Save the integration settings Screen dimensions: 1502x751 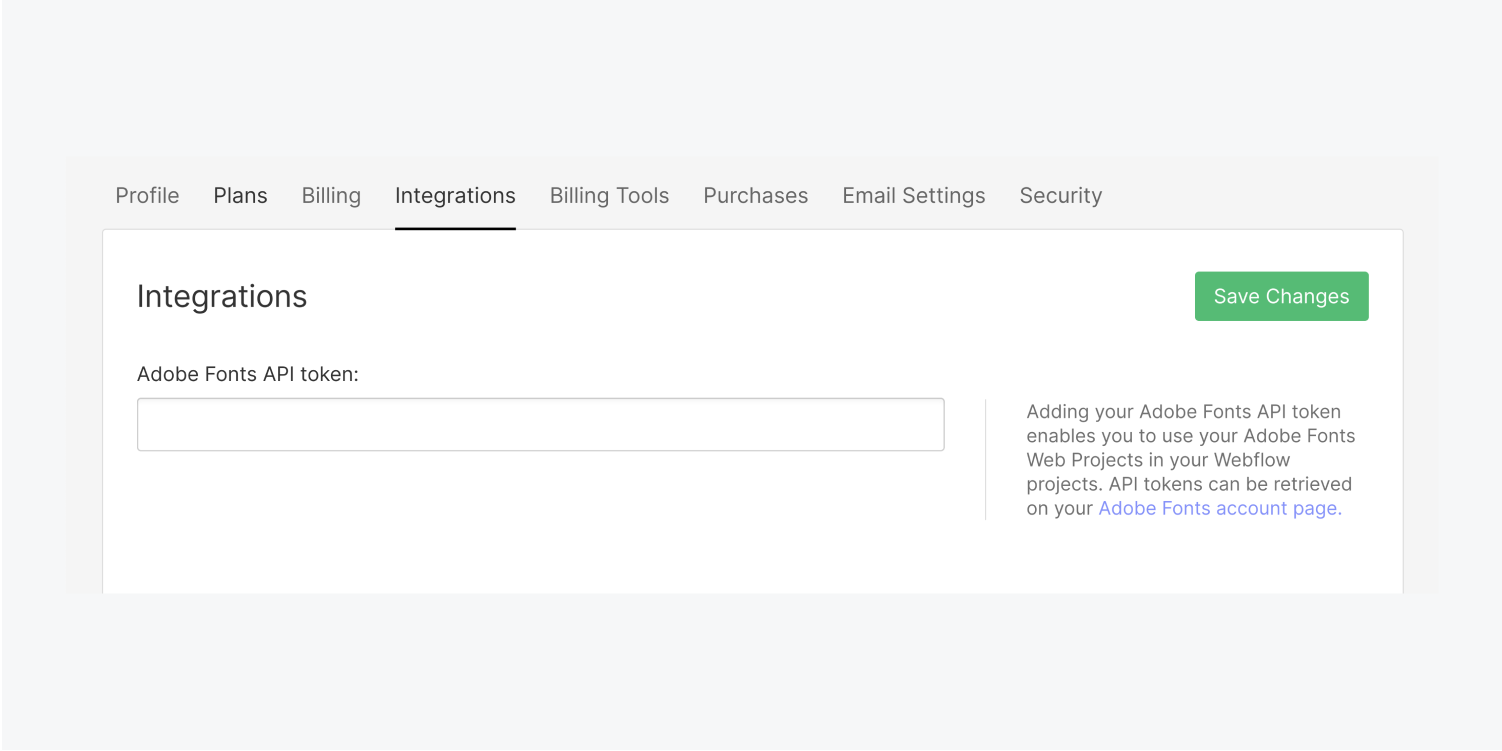point(1281,296)
